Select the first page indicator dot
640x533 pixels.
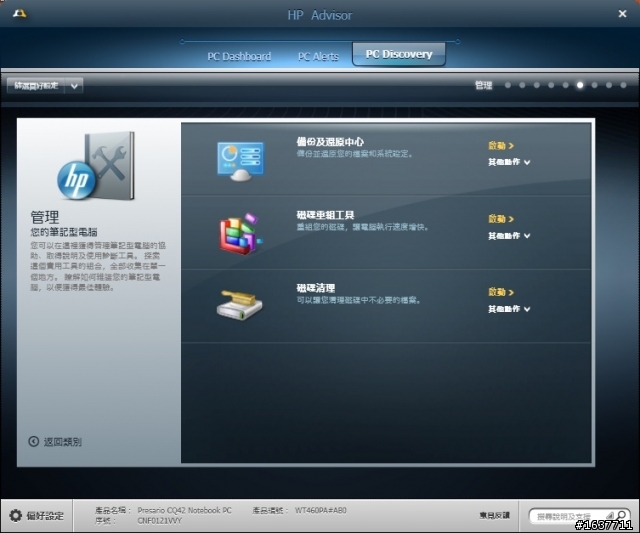[508, 85]
